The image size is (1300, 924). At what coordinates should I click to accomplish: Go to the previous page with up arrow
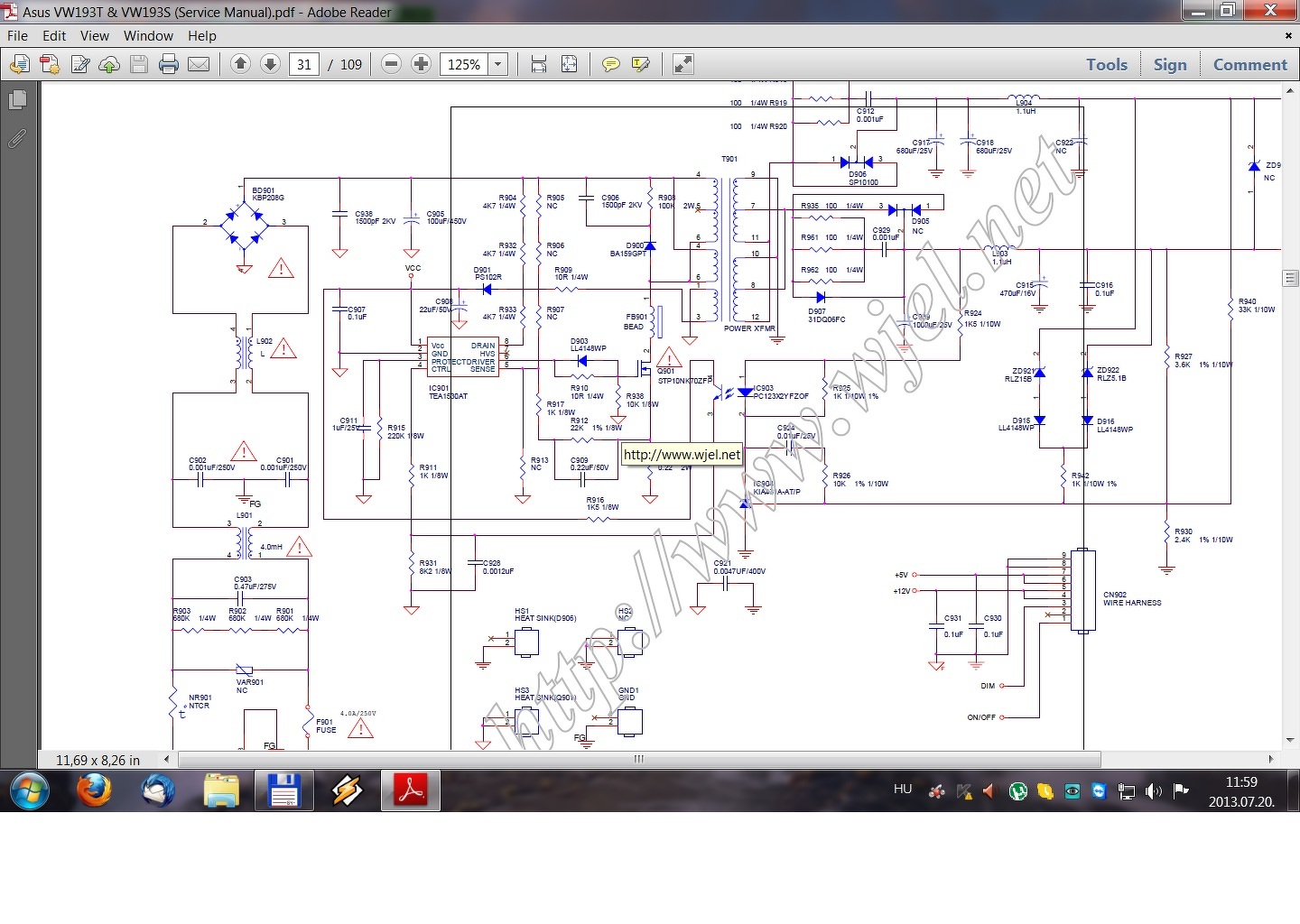coord(240,64)
